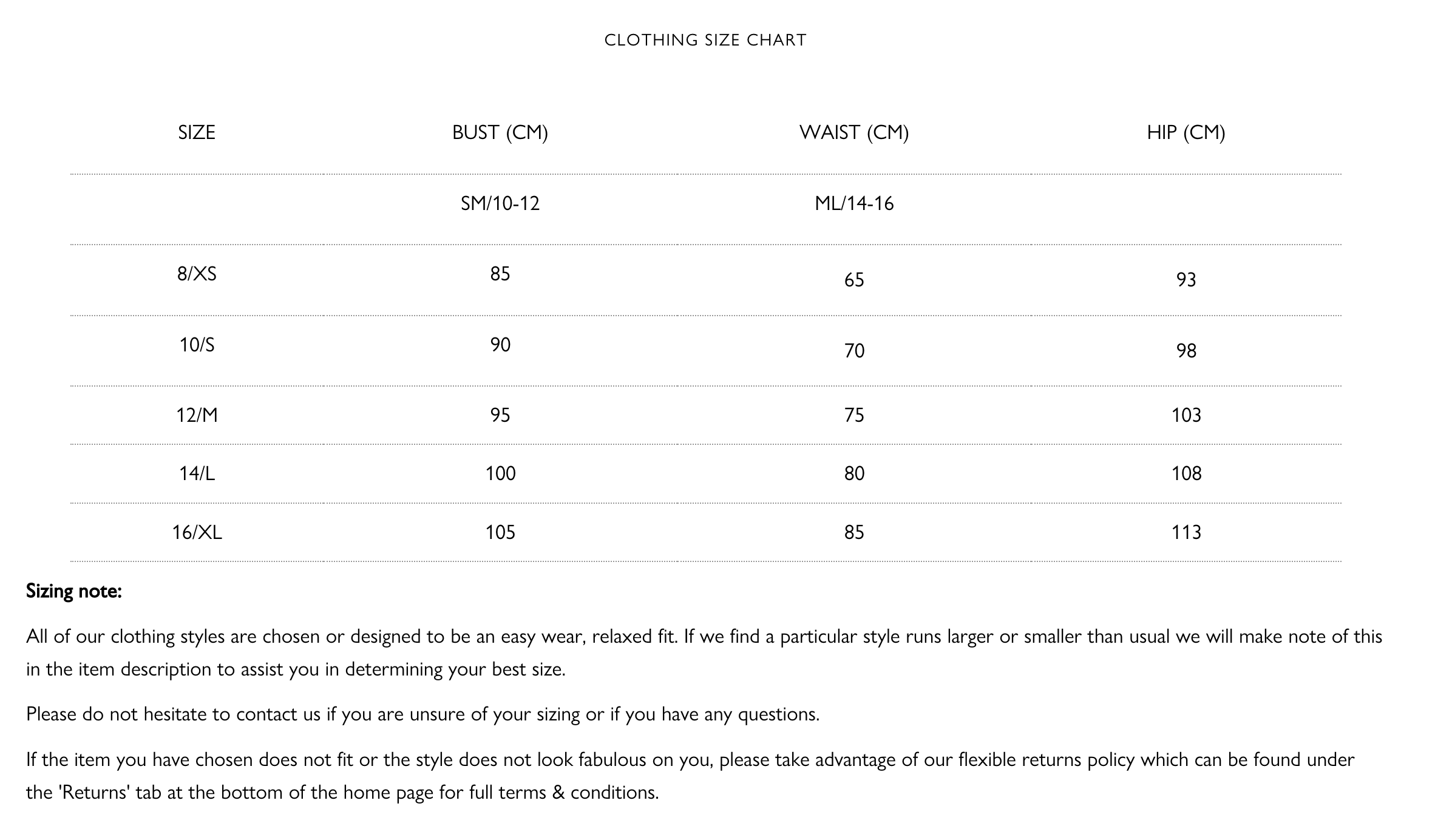The width and height of the screenshot is (1452, 840).
Task: Click hip value 113 for size 16/XL
Action: pyautogui.click(x=1186, y=532)
